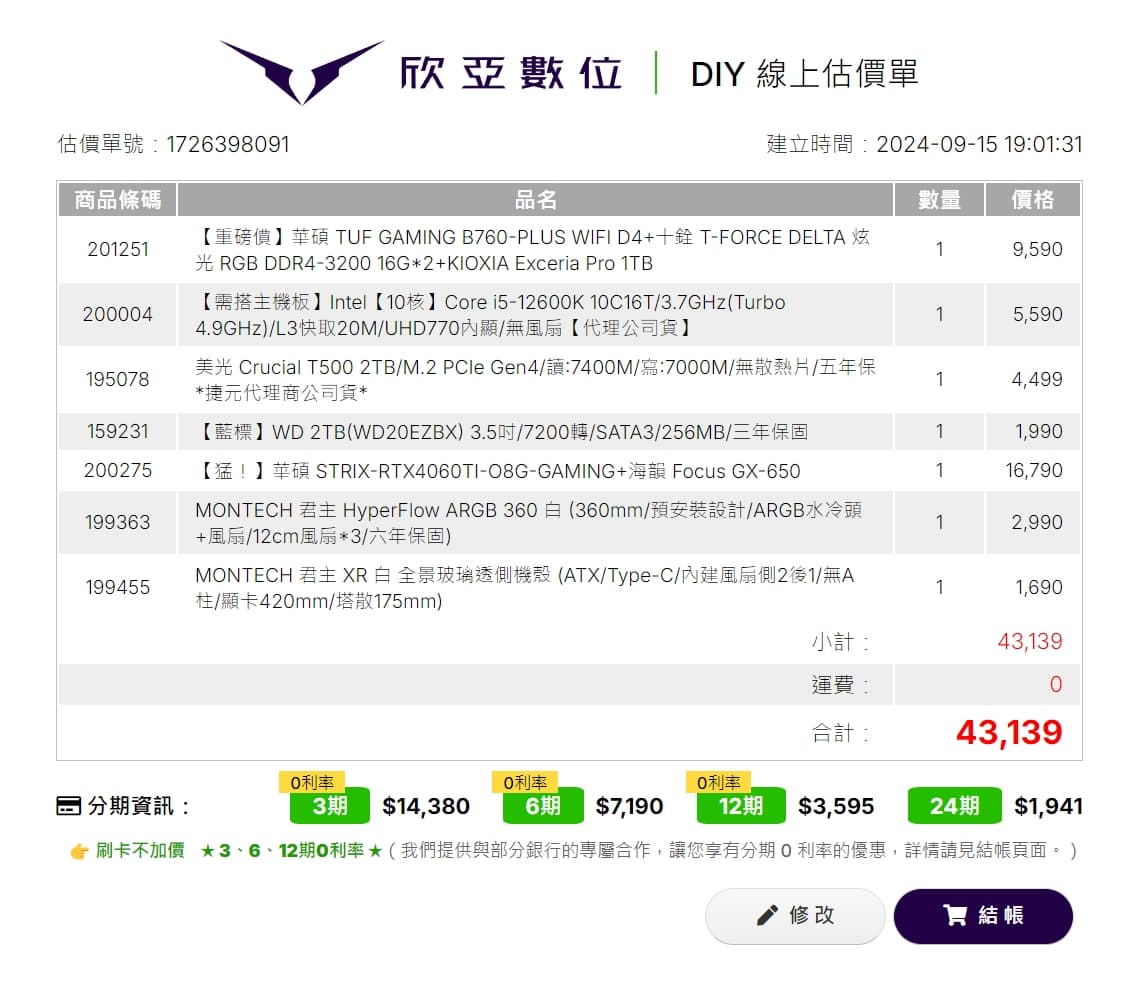Screen dimensions: 1140x984
Task: Click the 欣亞數位 eagle logo
Action: click(x=302, y=72)
